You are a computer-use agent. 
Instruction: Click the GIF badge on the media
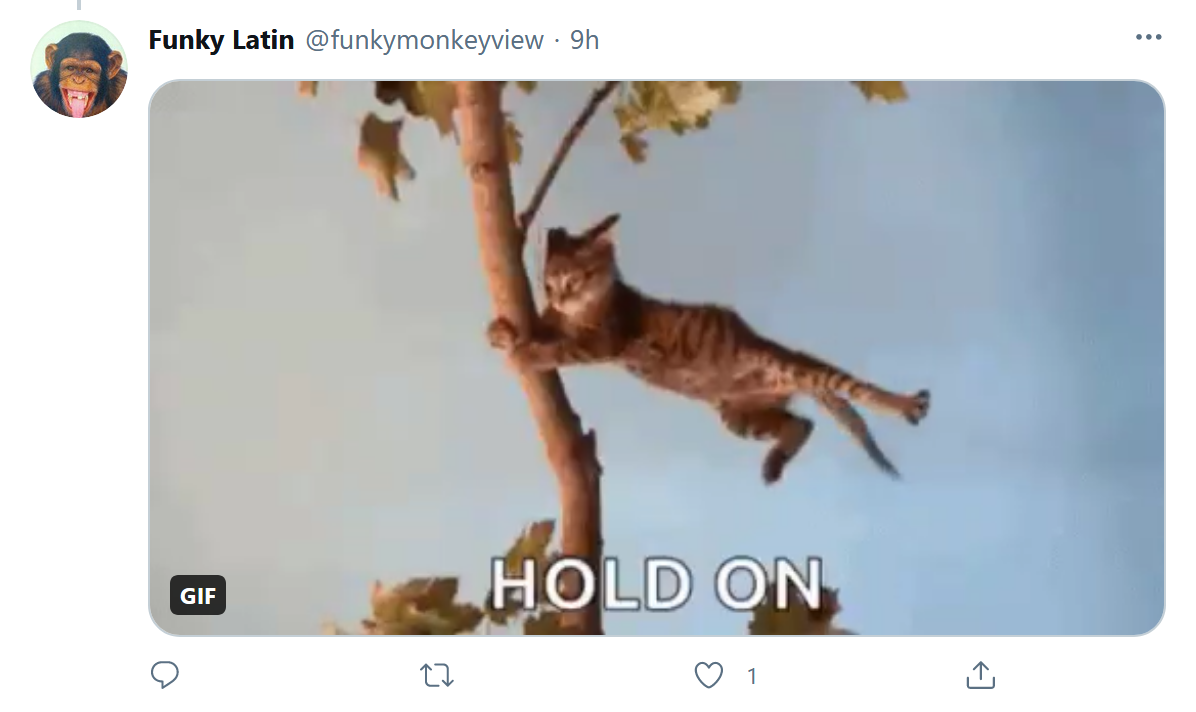[198, 595]
